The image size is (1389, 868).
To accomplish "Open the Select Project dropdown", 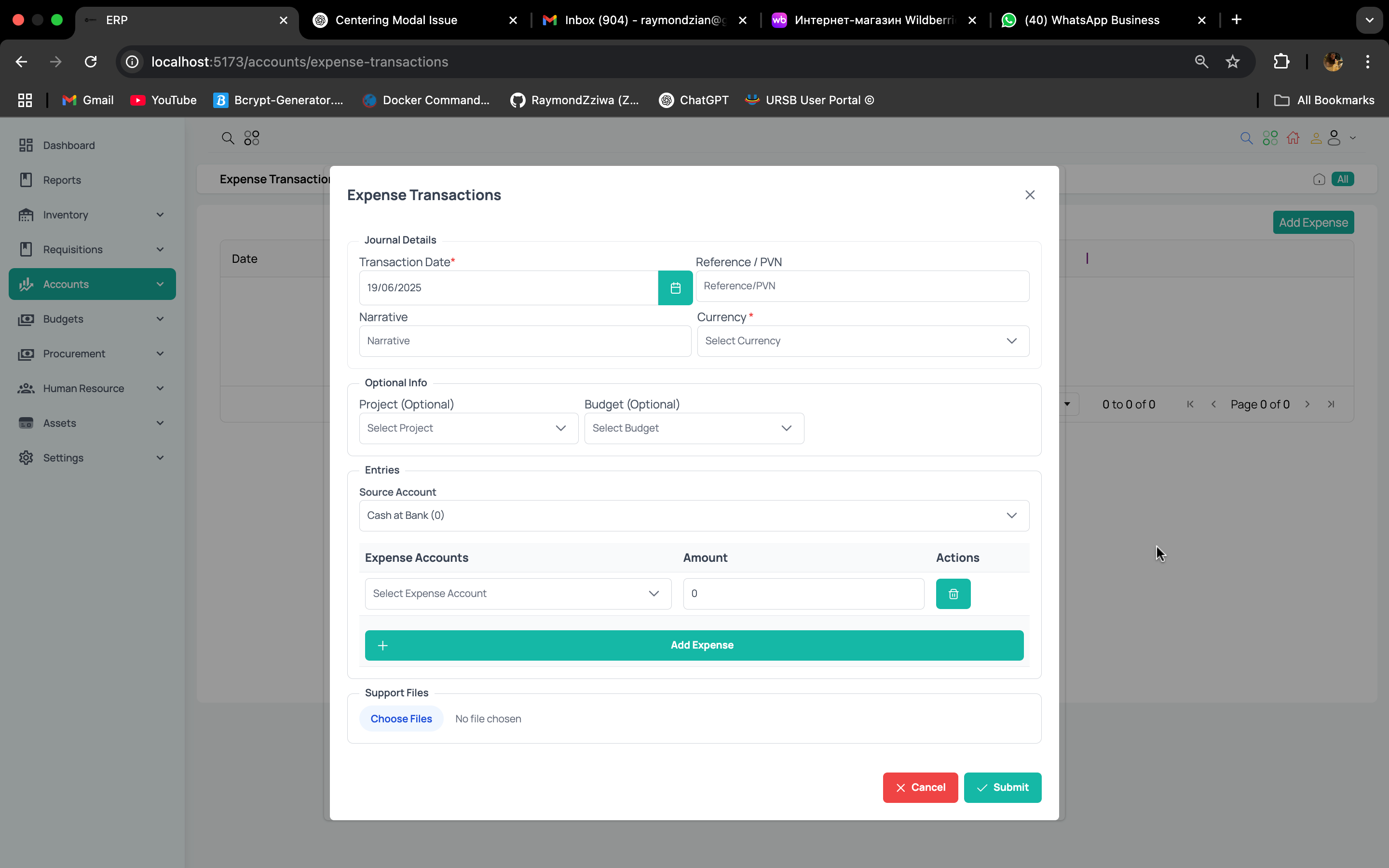I will coord(468,428).
